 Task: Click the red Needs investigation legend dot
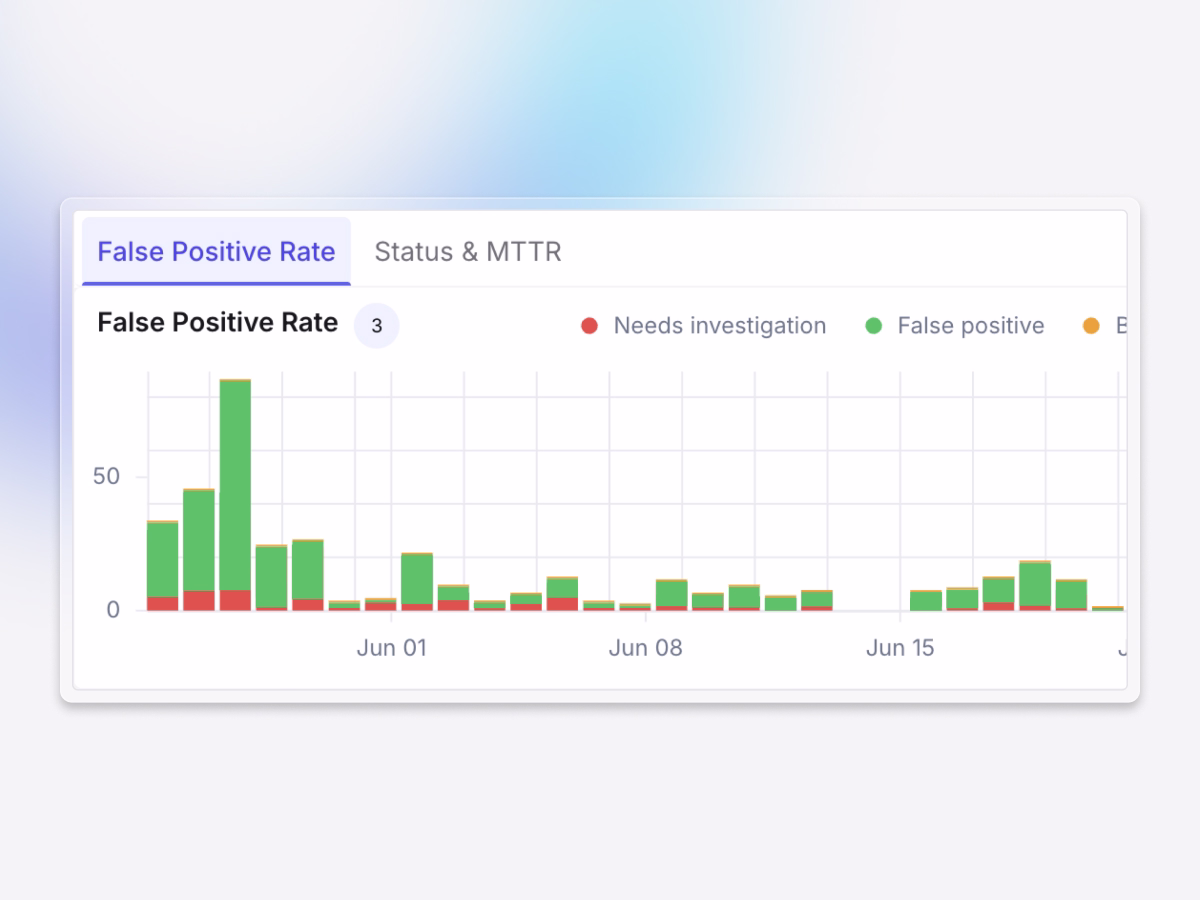pyautogui.click(x=590, y=325)
